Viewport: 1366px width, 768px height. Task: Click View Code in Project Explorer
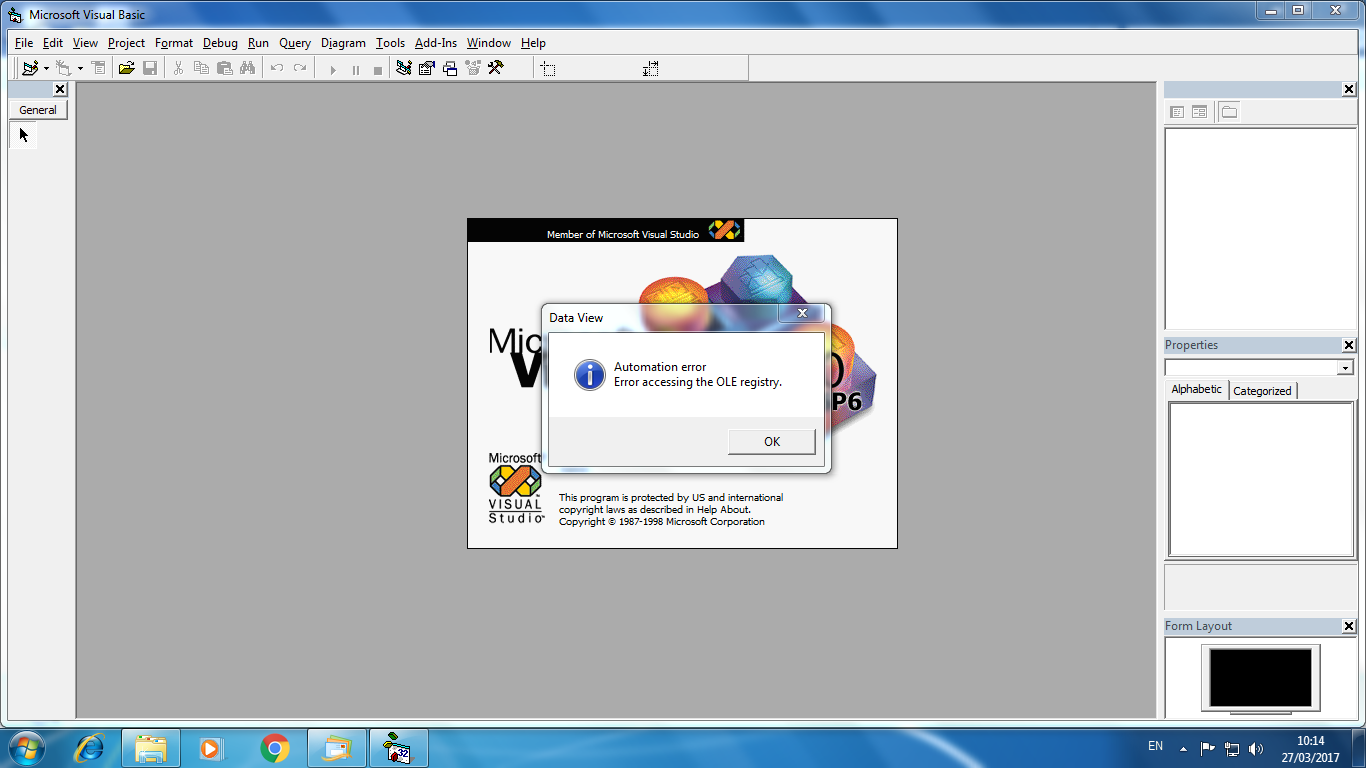[1177, 112]
